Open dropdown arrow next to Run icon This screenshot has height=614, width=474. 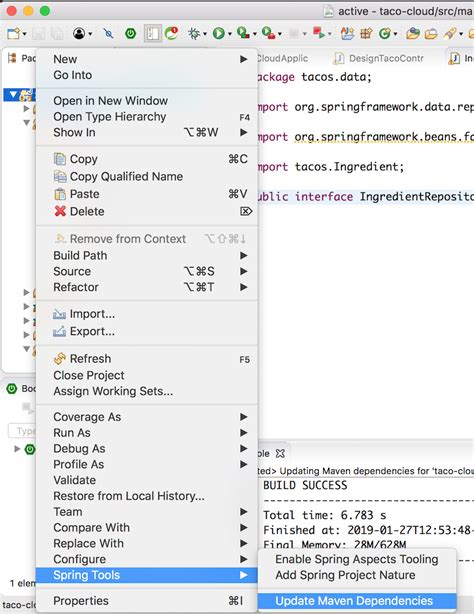coord(230,34)
